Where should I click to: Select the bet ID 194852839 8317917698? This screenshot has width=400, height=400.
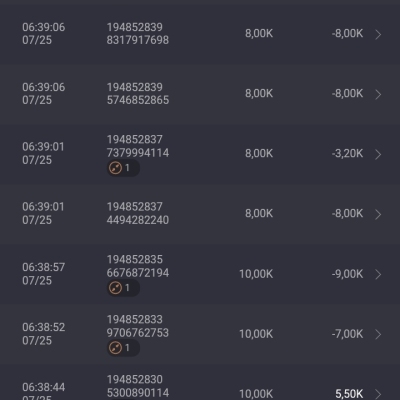pos(138,33)
